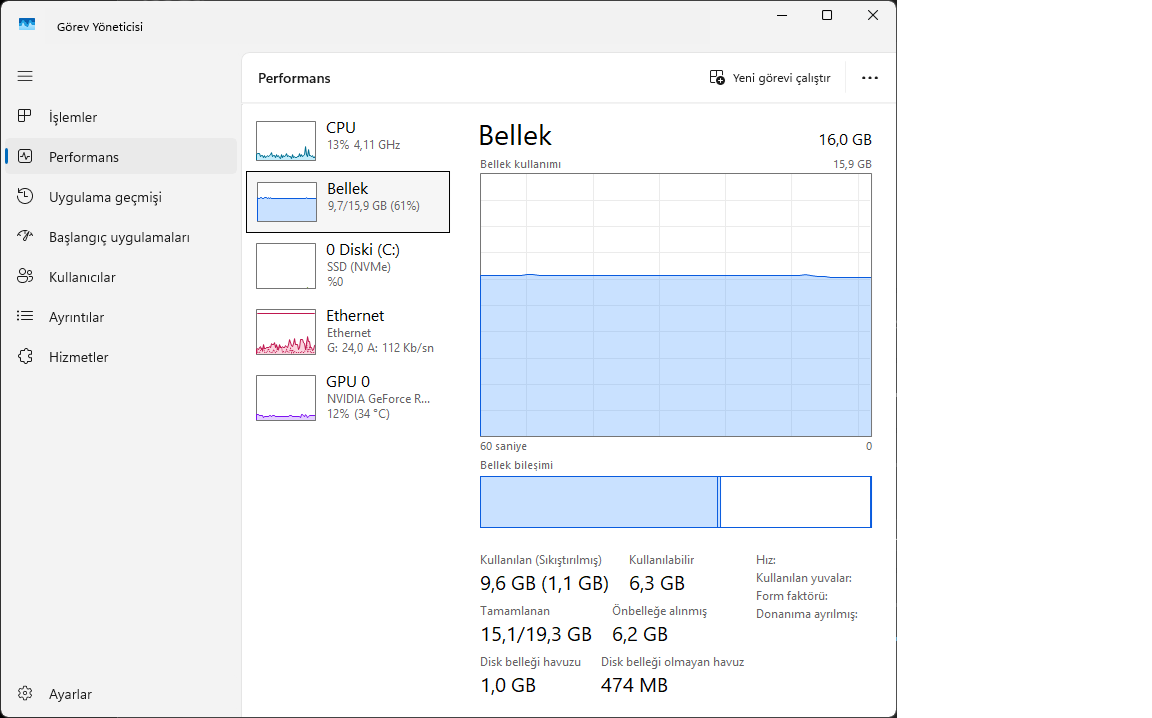Image resolution: width=1152 pixels, height=718 pixels.
Task: Open Uygulama geçmişi history icon
Action: (x=26, y=197)
